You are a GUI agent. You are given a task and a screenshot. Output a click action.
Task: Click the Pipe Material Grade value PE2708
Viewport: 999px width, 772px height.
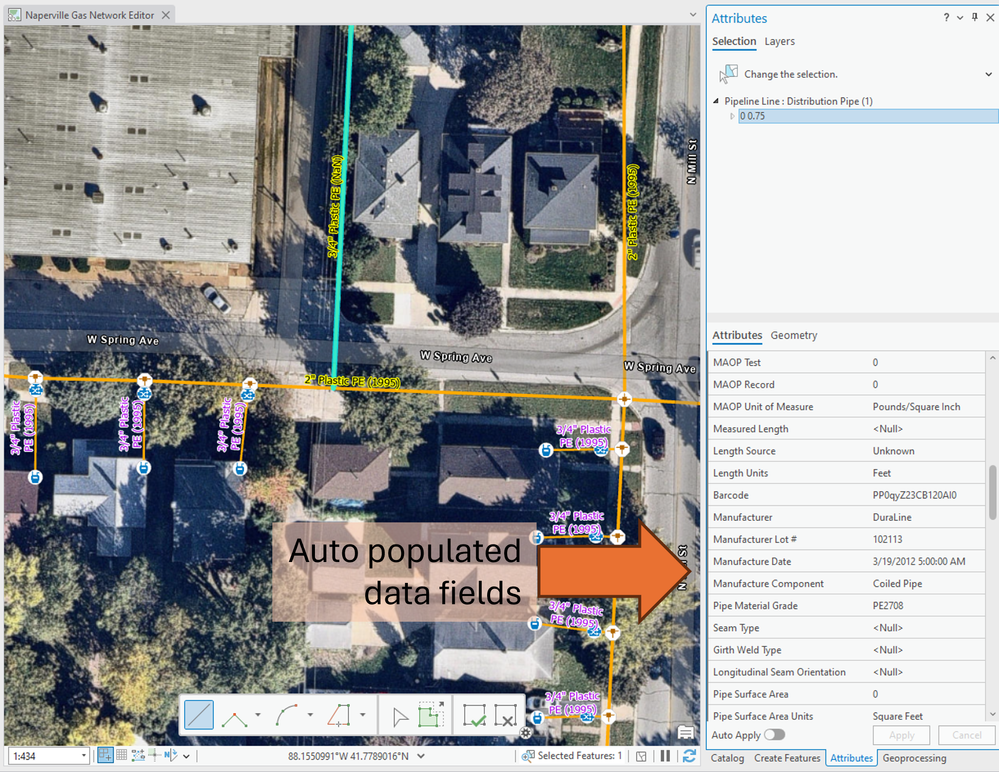pyautogui.click(x=888, y=606)
